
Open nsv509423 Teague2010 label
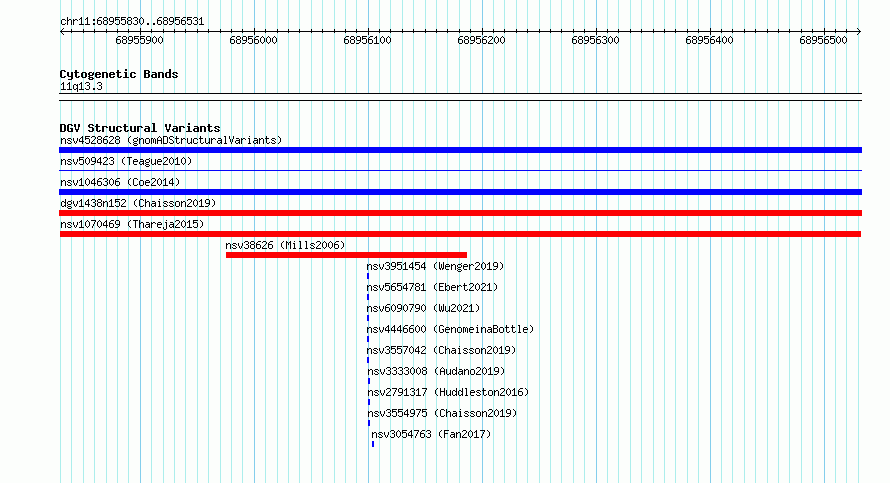pos(126,161)
